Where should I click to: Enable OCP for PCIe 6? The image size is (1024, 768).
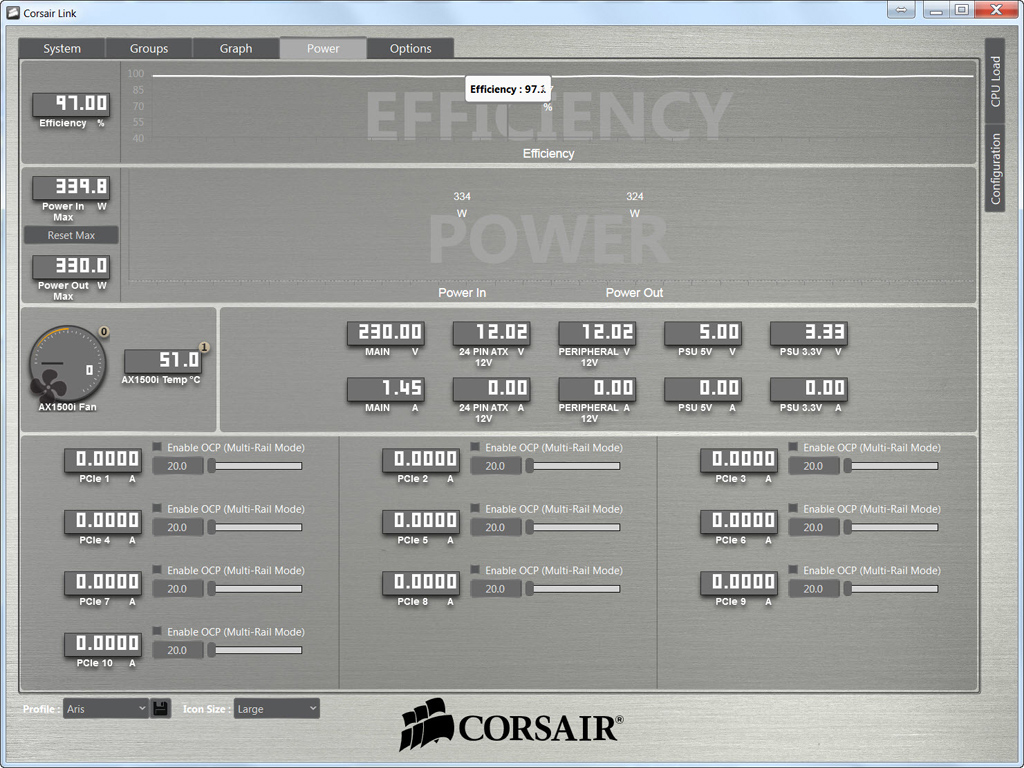tap(793, 508)
